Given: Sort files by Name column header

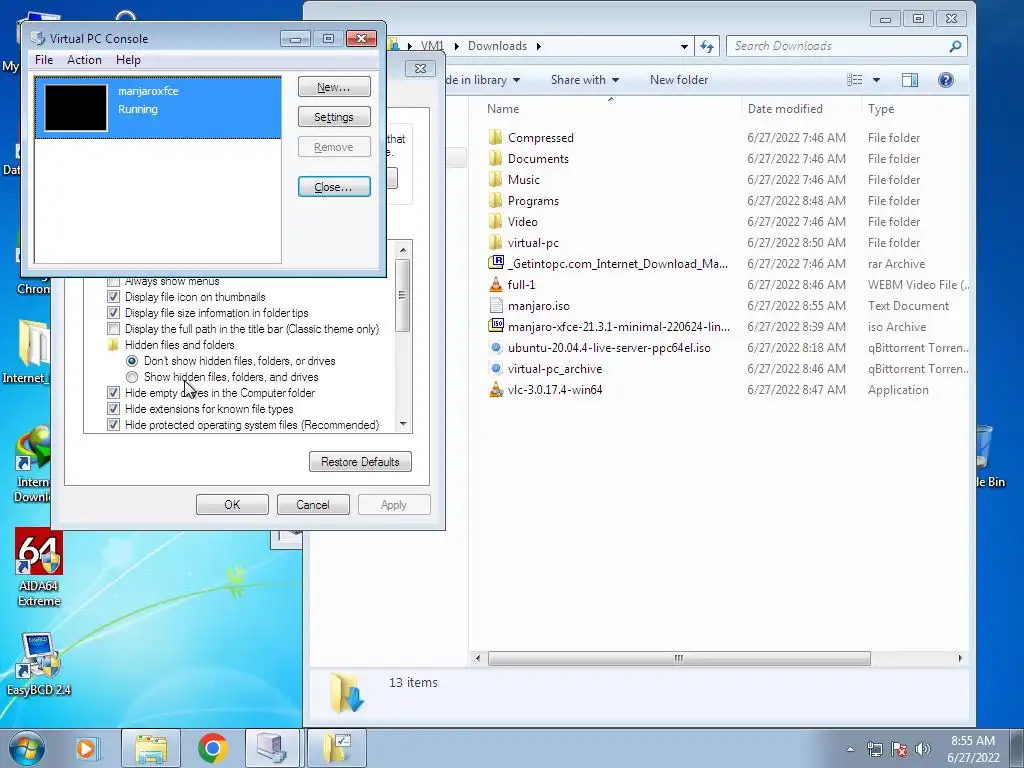Looking at the screenshot, I should pyautogui.click(x=503, y=109).
